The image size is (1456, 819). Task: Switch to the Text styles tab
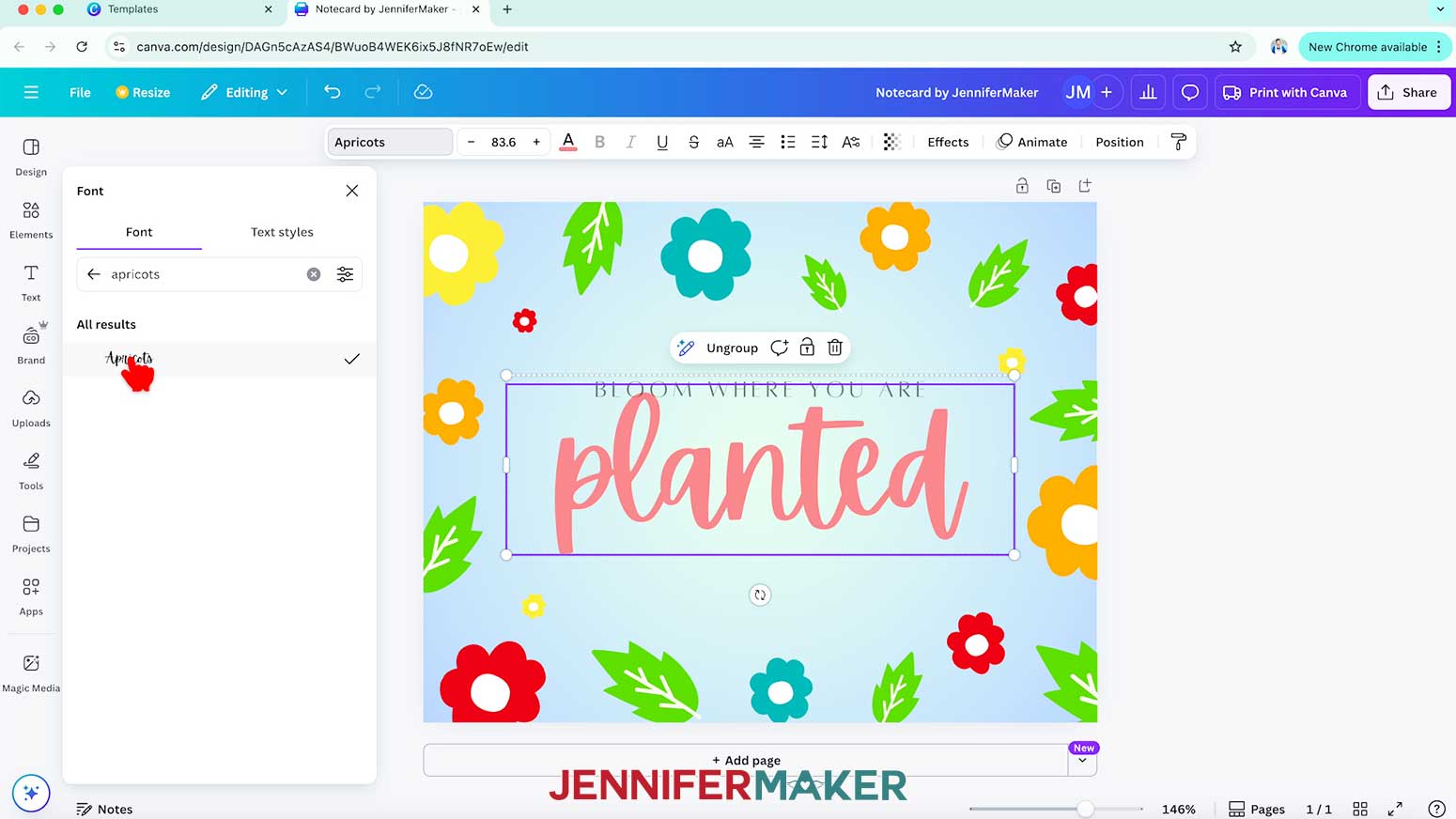pos(282,232)
